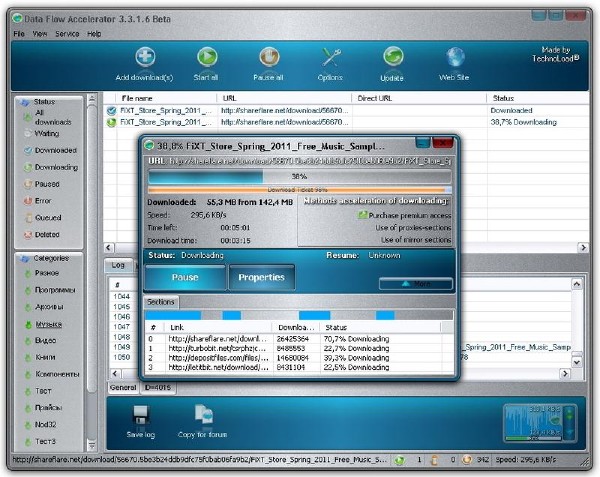600x477 pixels.
Task: Switch to the Sections tab
Action: click(161, 301)
